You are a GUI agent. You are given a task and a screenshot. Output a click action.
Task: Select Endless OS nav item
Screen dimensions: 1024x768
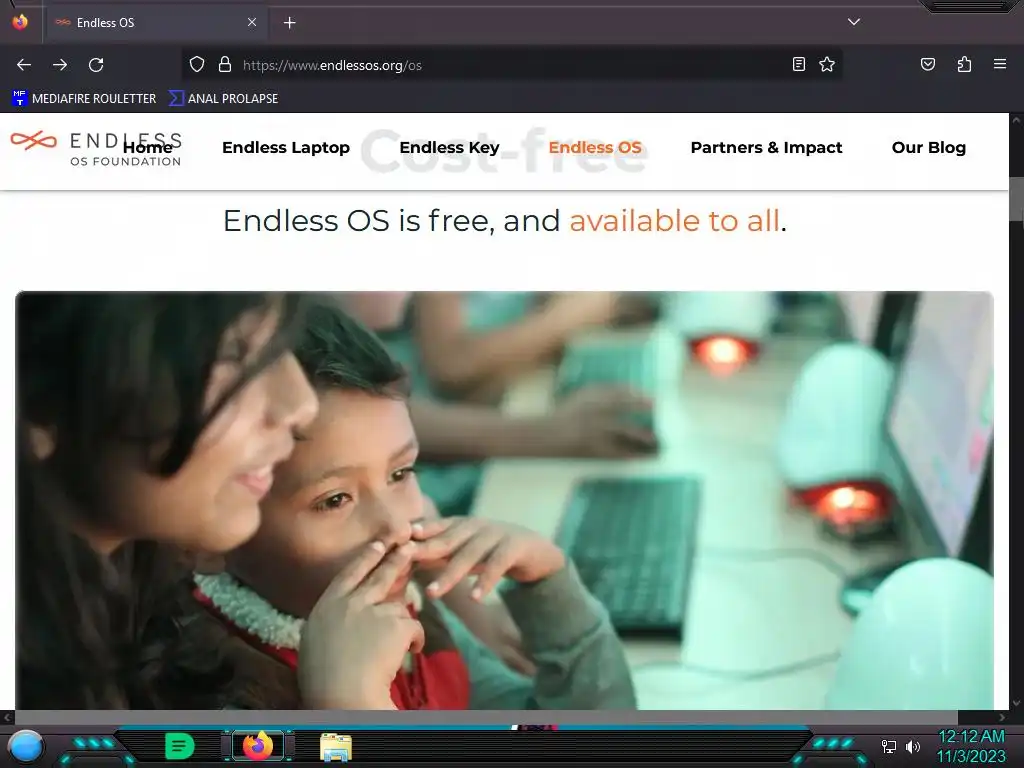[x=595, y=148]
